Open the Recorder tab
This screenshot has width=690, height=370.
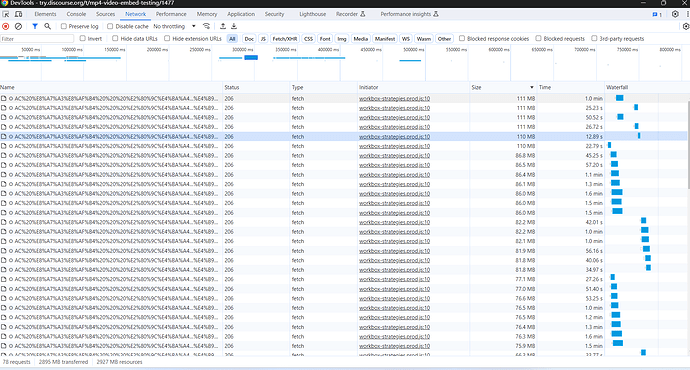click(351, 14)
